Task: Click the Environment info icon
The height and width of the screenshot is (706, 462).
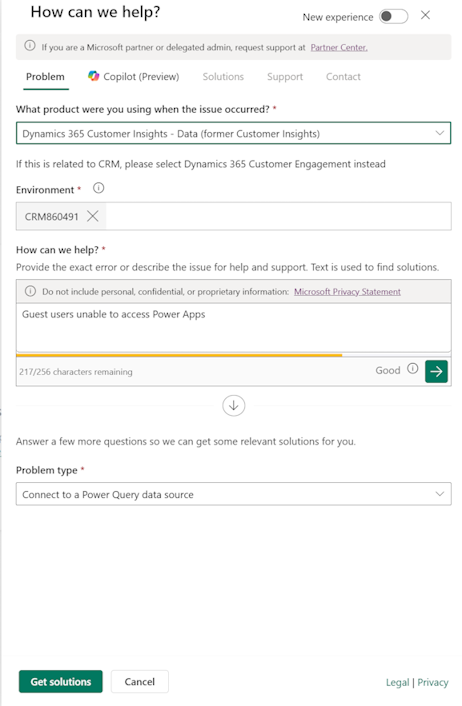Action: 98,188
